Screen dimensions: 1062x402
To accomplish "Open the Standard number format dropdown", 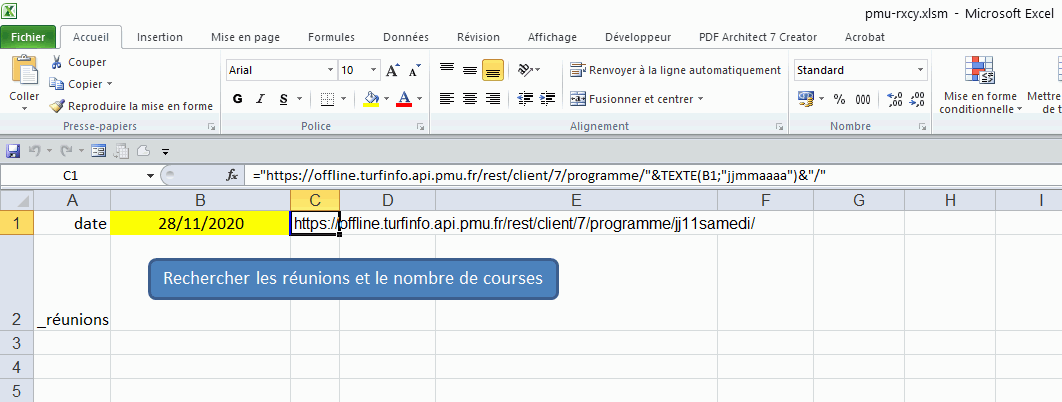I will coord(921,70).
